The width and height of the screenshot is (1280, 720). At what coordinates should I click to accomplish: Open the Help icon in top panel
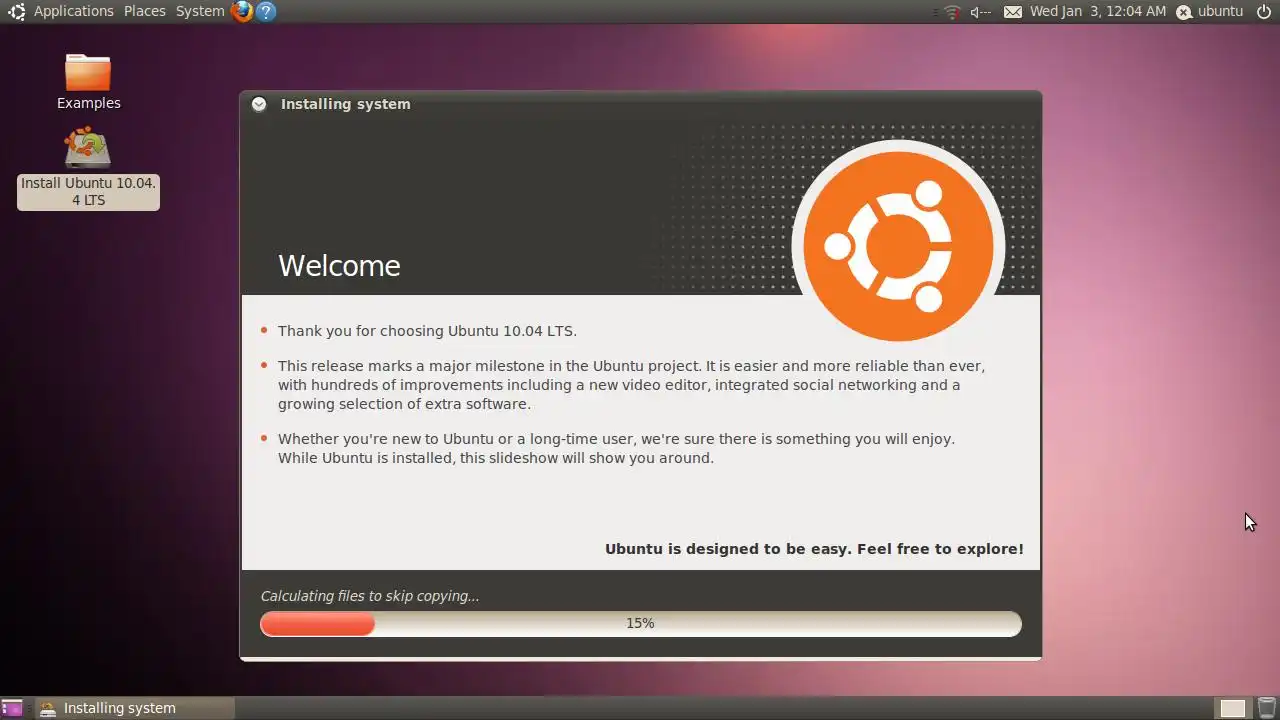265,12
